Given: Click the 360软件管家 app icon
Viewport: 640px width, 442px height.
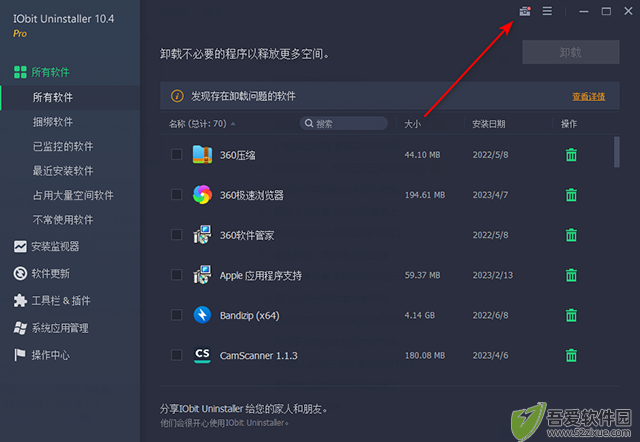Looking at the screenshot, I should point(202,235).
